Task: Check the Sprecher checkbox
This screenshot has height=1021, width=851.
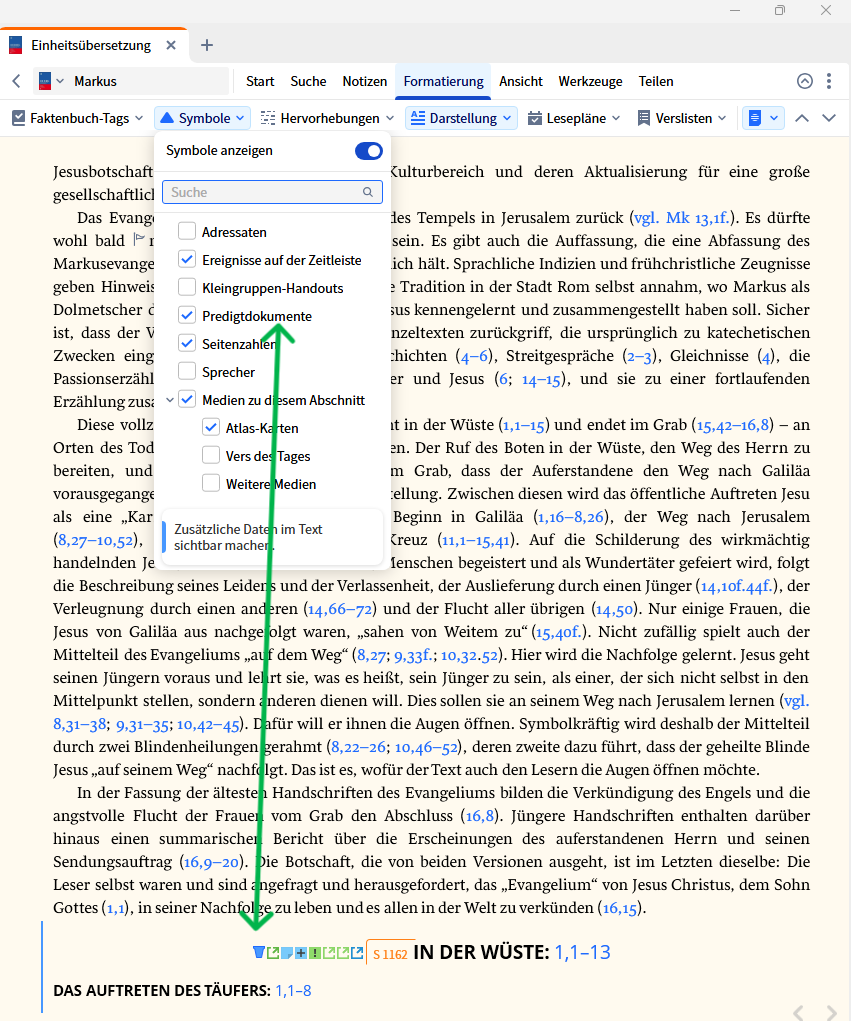Action: pos(187,371)
